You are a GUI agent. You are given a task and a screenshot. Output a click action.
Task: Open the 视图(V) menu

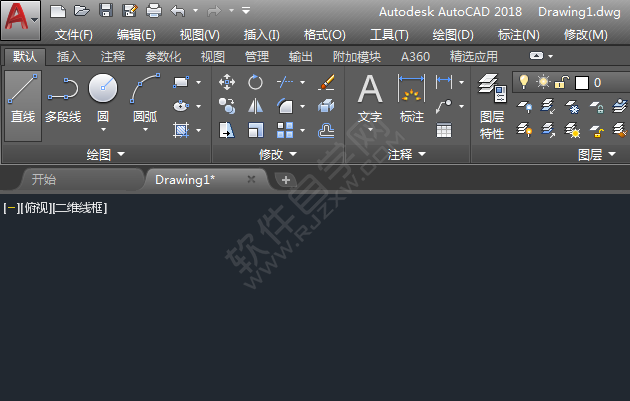pos(200,35)
